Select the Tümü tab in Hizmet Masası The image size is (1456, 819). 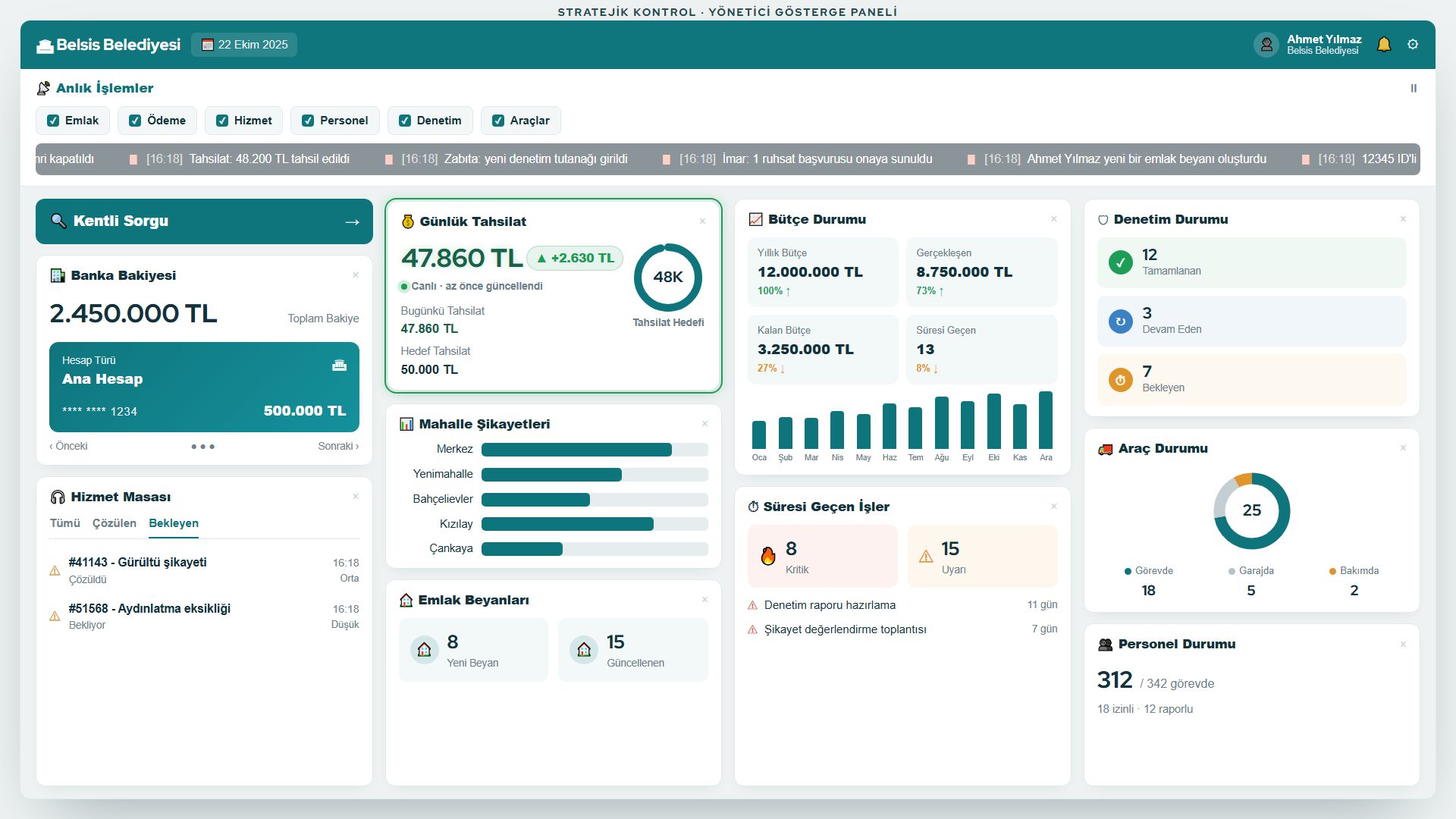point(65,523)
